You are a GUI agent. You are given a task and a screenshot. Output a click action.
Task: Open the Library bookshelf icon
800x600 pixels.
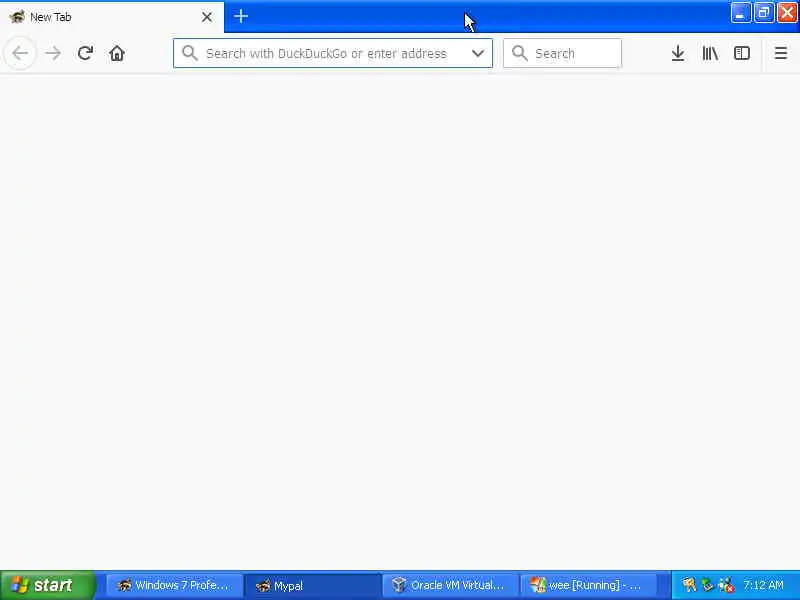[710, 53]
